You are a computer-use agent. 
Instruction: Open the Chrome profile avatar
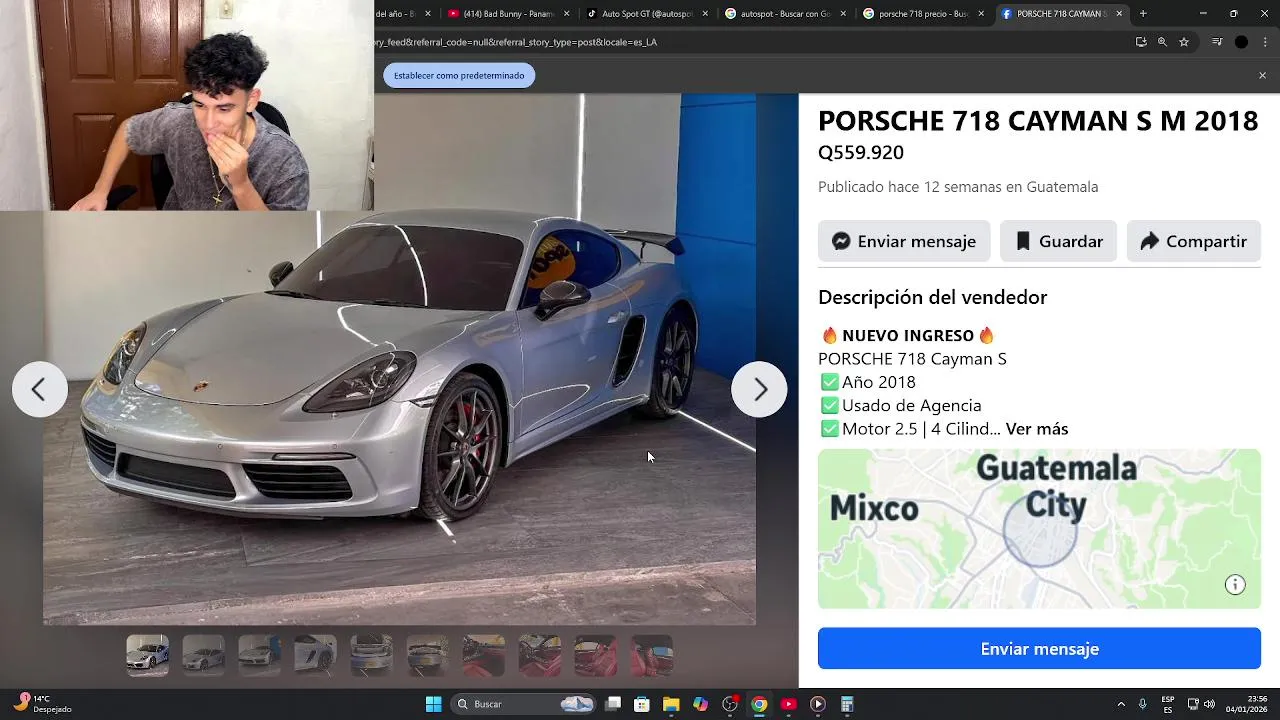tap(1241, 42)
